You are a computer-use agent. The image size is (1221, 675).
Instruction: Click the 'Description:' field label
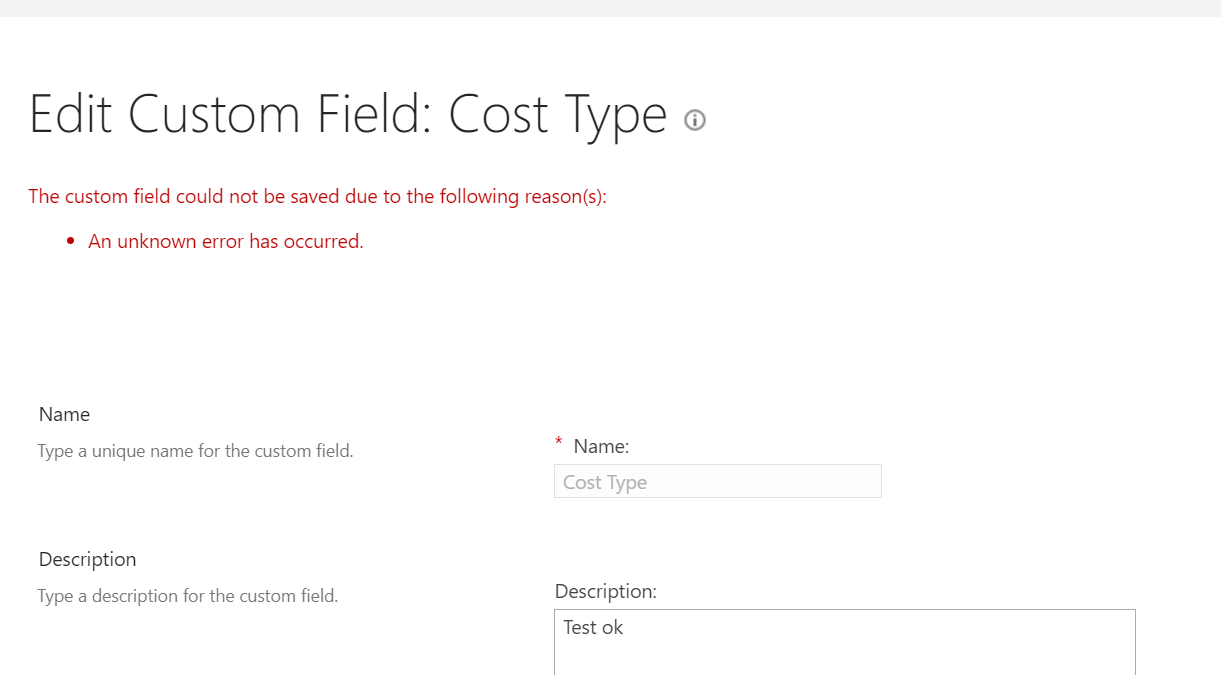(x=606, y=591)
